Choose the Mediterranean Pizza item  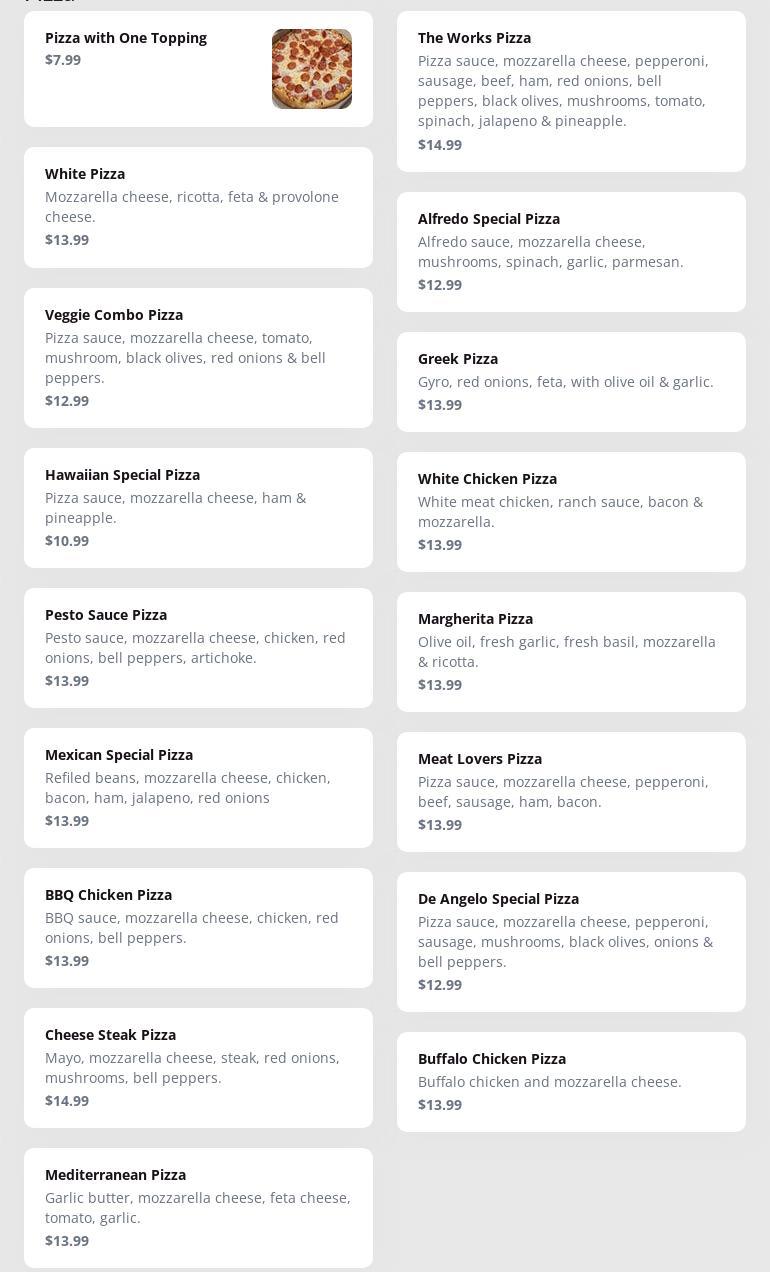click(198, 1207)
